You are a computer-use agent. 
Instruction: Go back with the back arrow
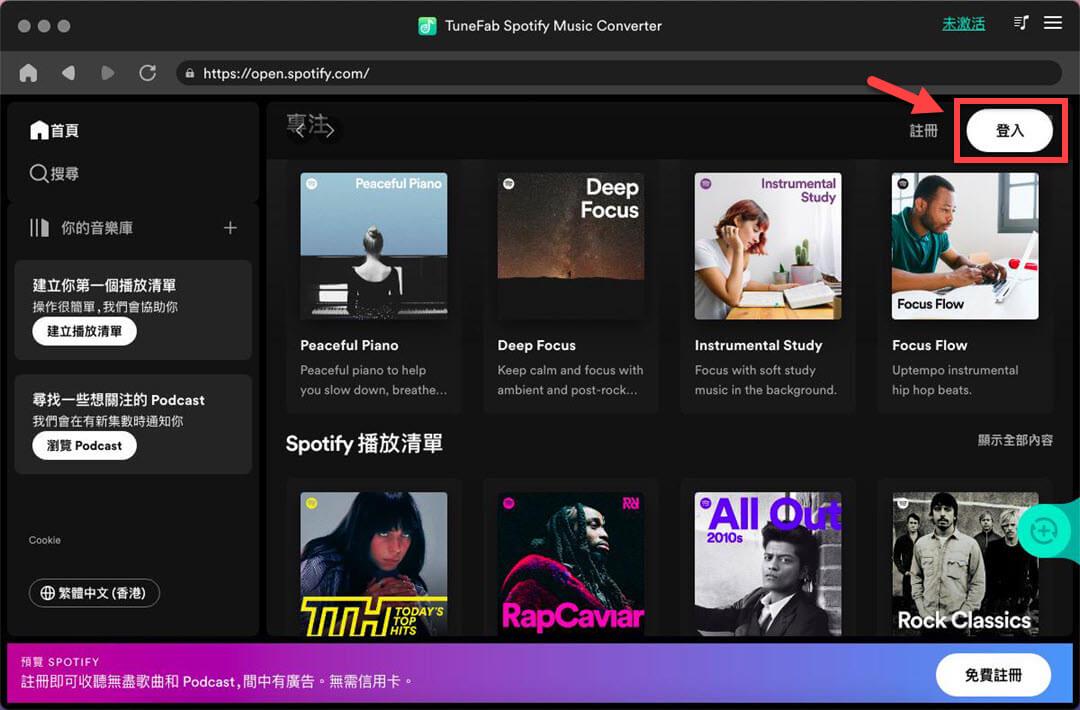(68, 73)
